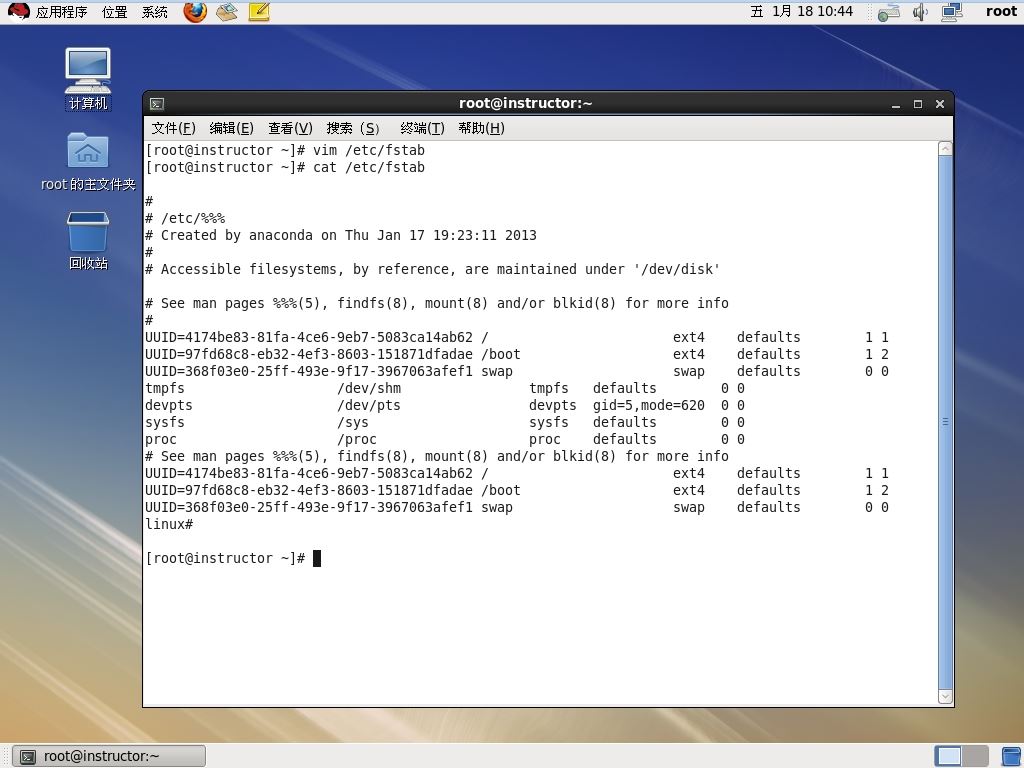Open the network connection status icon
Image resolution: width=1024 pixels, height=768 pixels.
coord(888,12)
